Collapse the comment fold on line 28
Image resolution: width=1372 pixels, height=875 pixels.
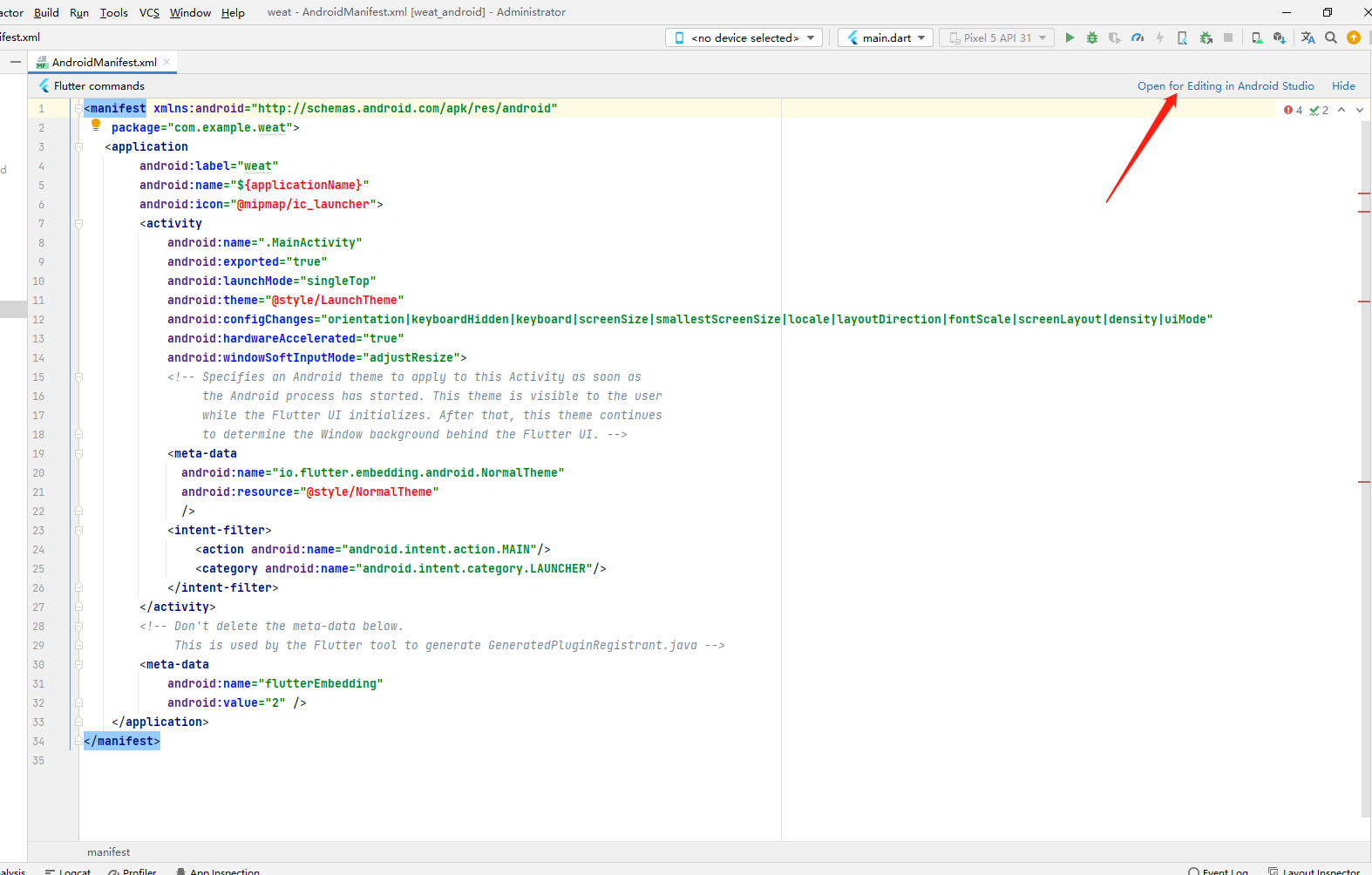click(78, 626)
